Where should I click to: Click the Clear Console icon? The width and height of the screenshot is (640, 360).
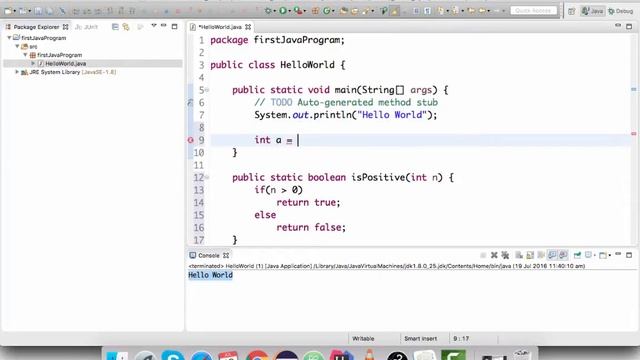[x=519, y=256]
